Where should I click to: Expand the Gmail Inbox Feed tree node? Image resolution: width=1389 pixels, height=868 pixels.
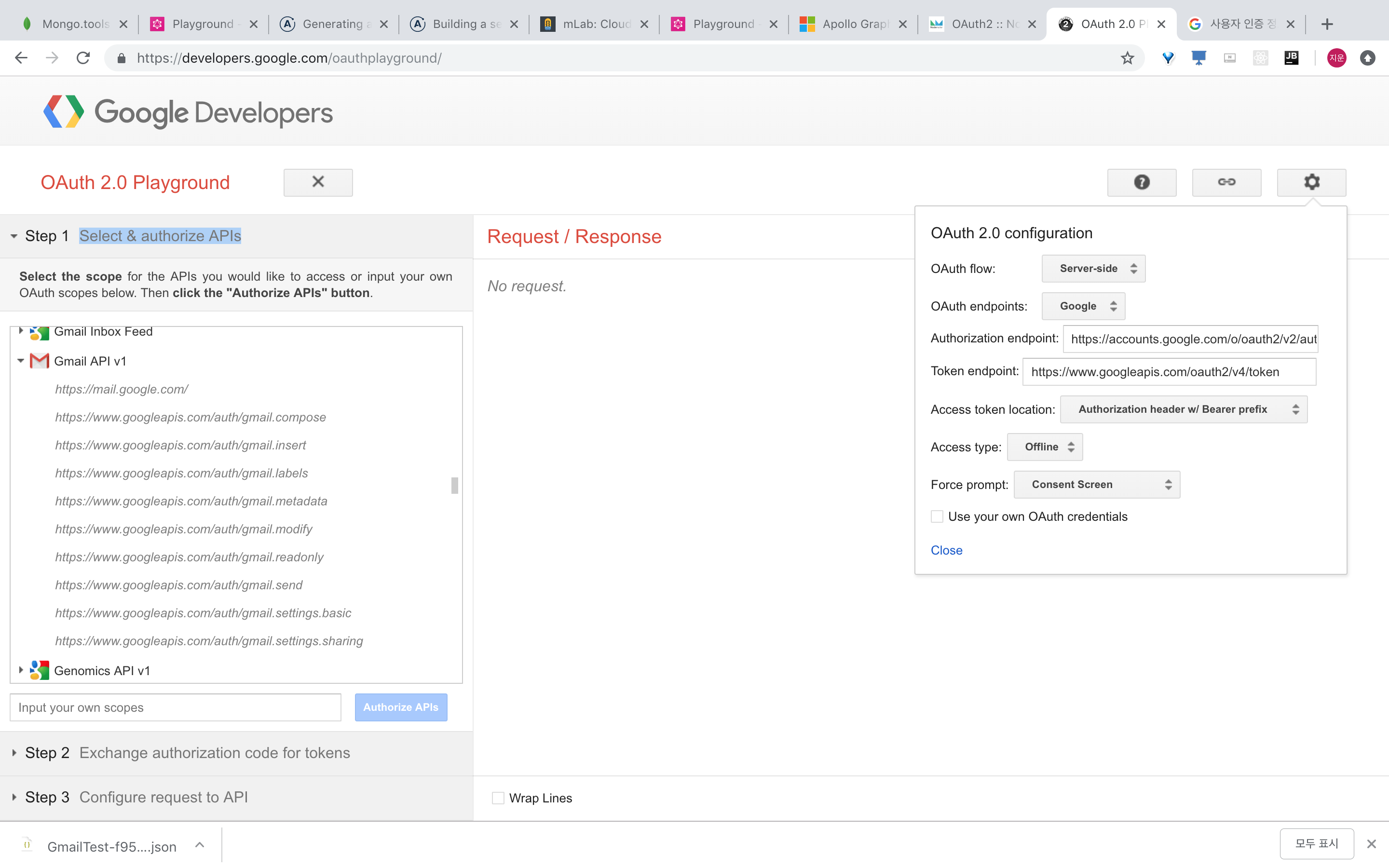point(21,331)
